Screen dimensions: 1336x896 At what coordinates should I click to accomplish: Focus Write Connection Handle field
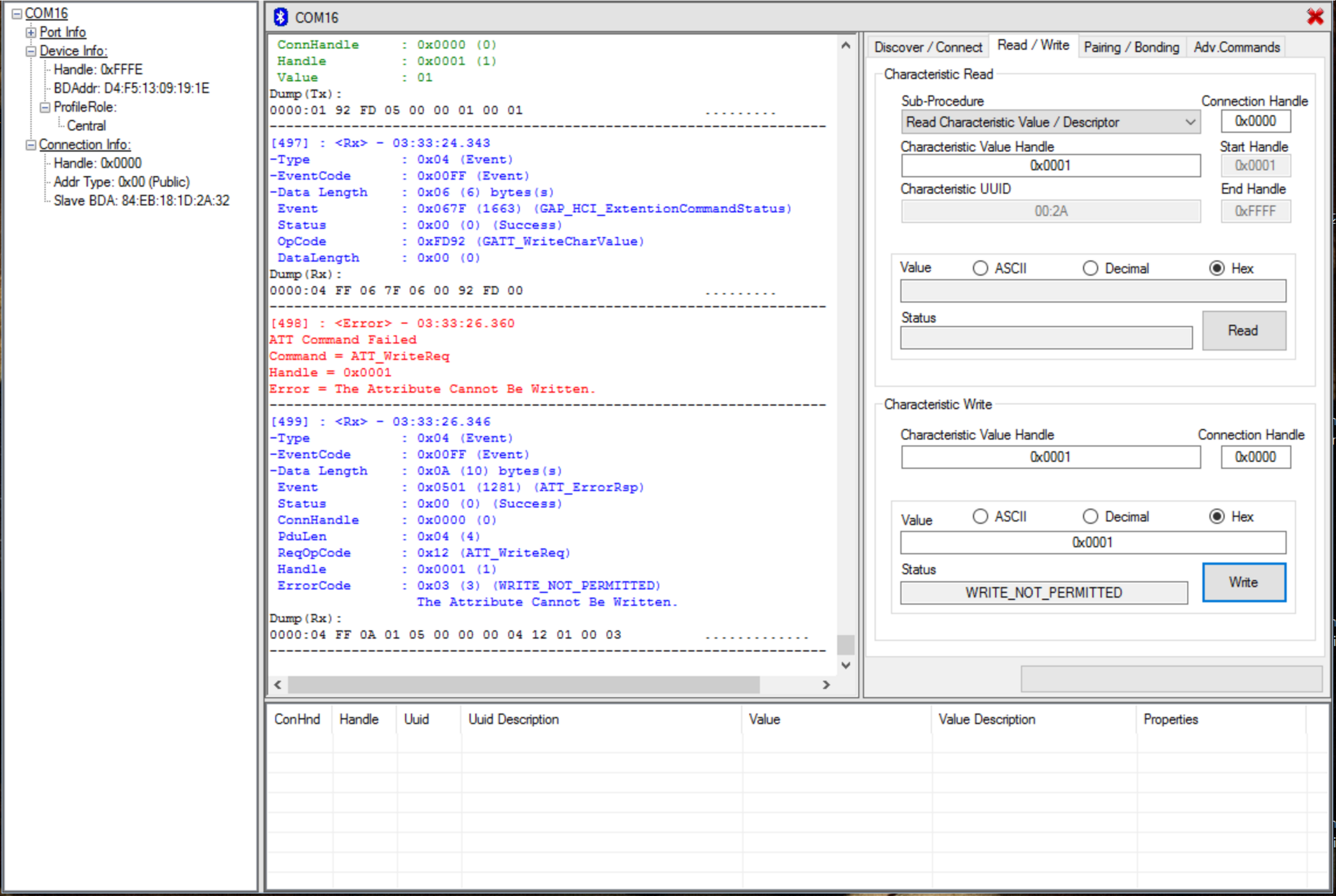pyautogui.click(x=1255, y=457)
